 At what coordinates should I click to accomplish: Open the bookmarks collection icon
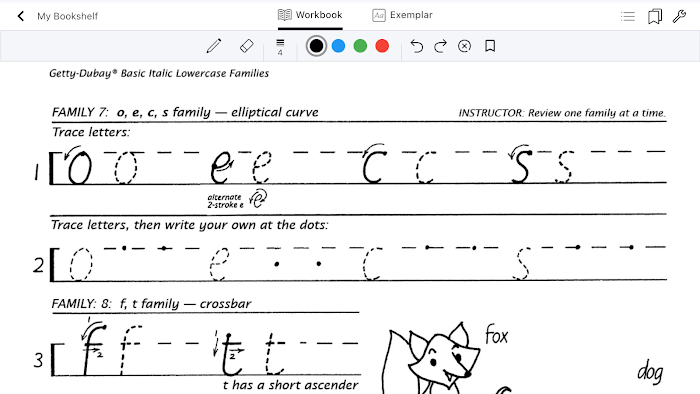[x=654, y=17]
